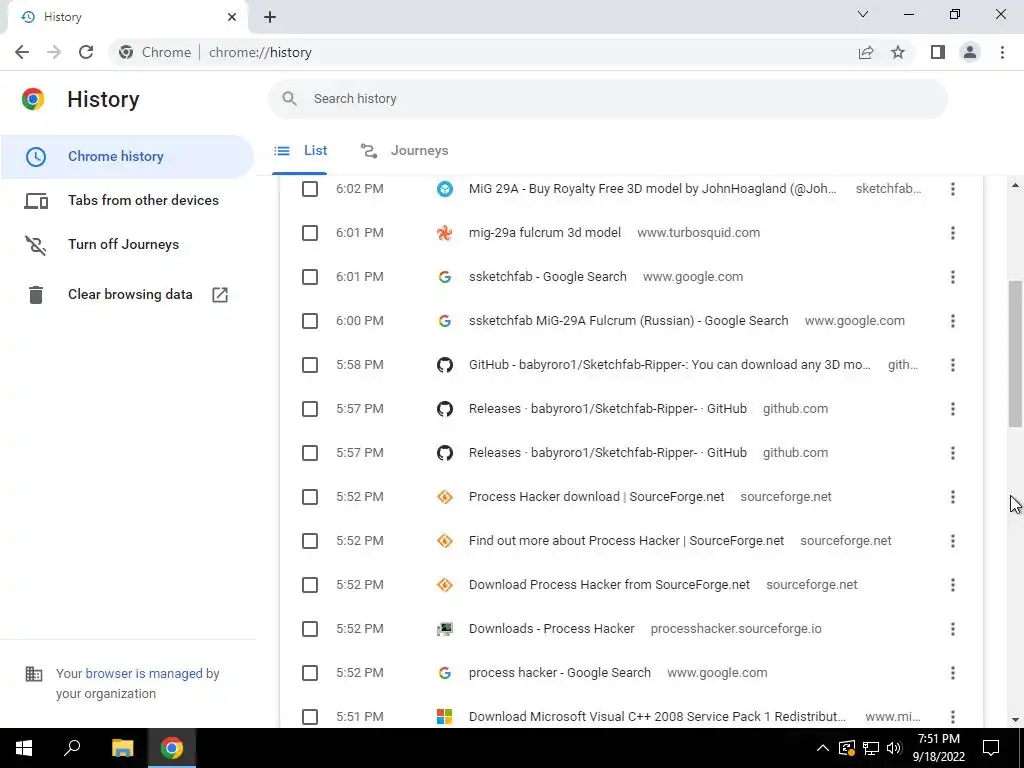Check the Microsoft Visual C++ 2008 entry checkbox
This screenshot has width=1024, height=768.
(310, 717)
